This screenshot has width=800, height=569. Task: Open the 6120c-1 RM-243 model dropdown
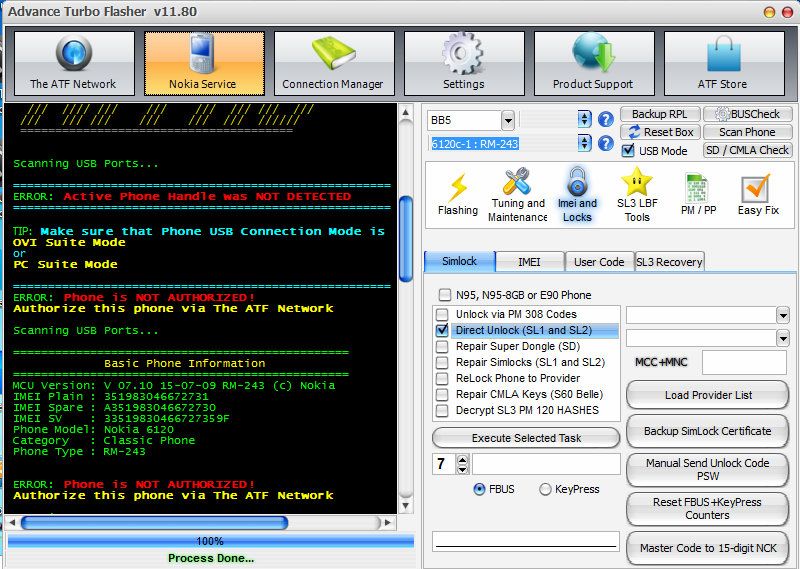point(585,144)
